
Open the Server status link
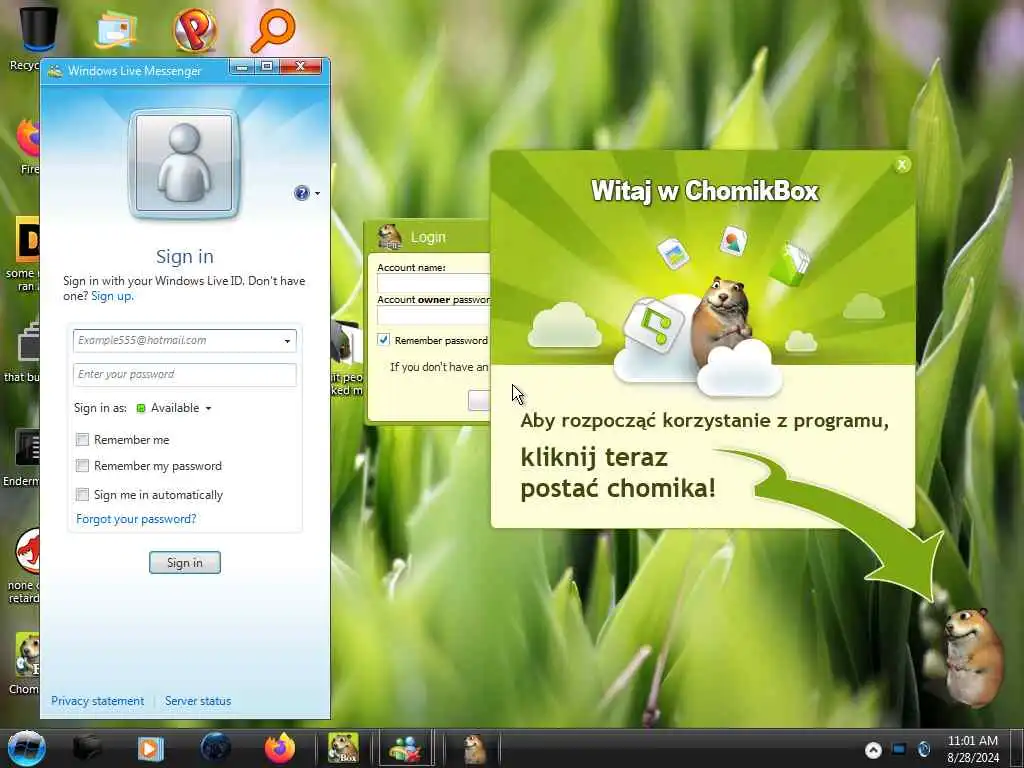[198, 701]
